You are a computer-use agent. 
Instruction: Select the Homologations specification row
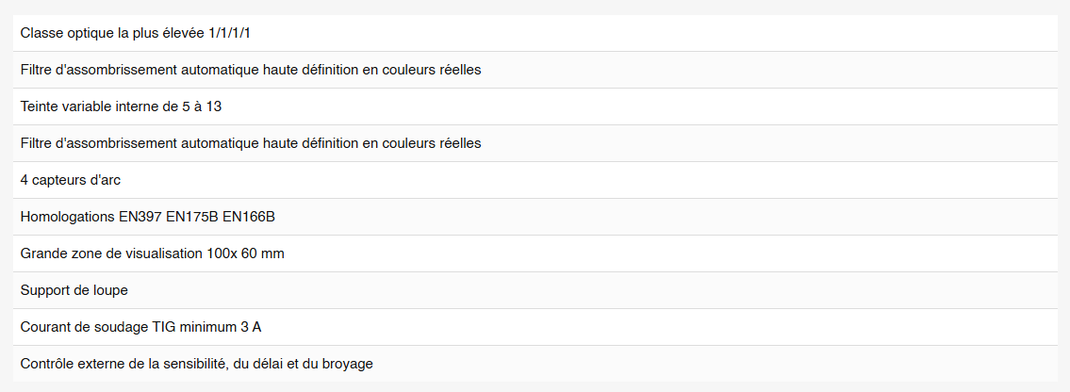tap(535, 217)
